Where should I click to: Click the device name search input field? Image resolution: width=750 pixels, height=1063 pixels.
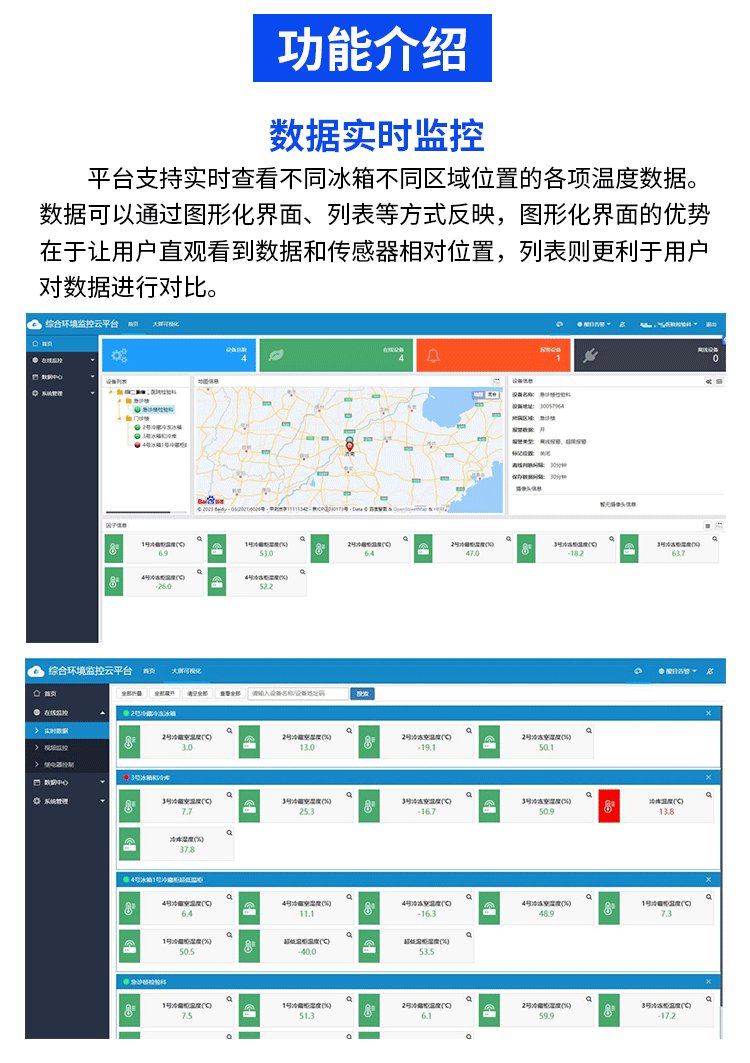tap(298, 693)
